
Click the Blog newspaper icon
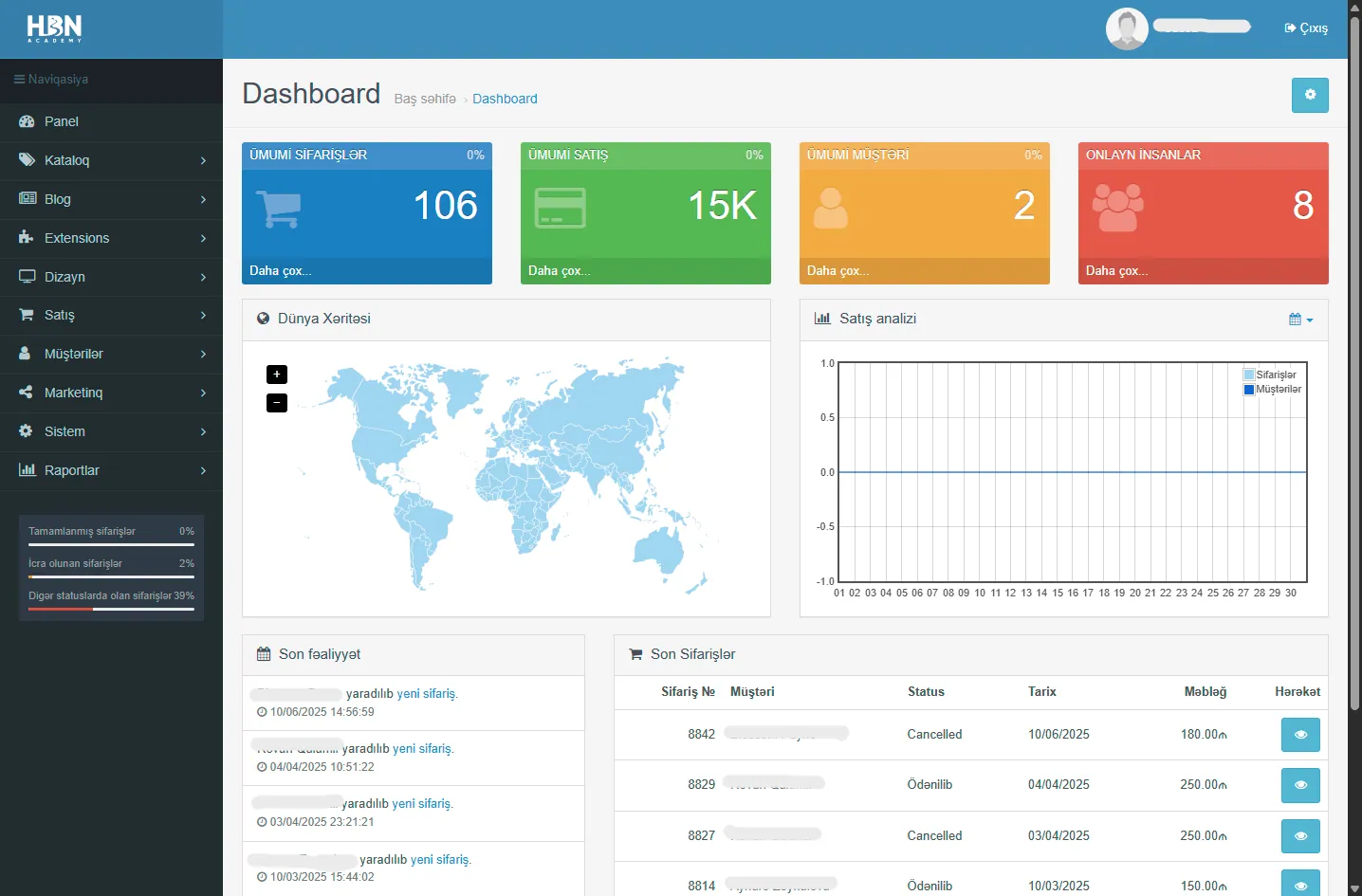pos(27,199)
